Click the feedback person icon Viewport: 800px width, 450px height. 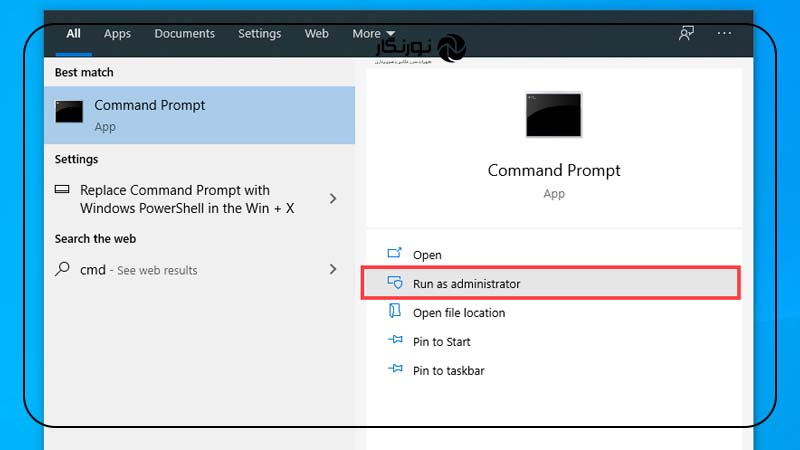(x=686, y=34)
